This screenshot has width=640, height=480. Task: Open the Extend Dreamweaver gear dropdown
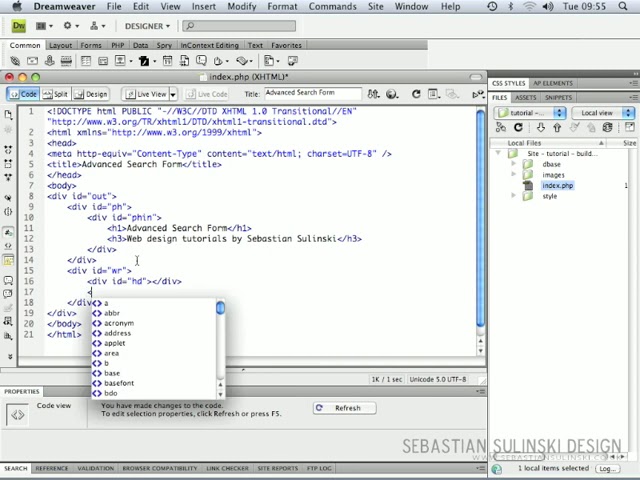[x=71, y=26]
